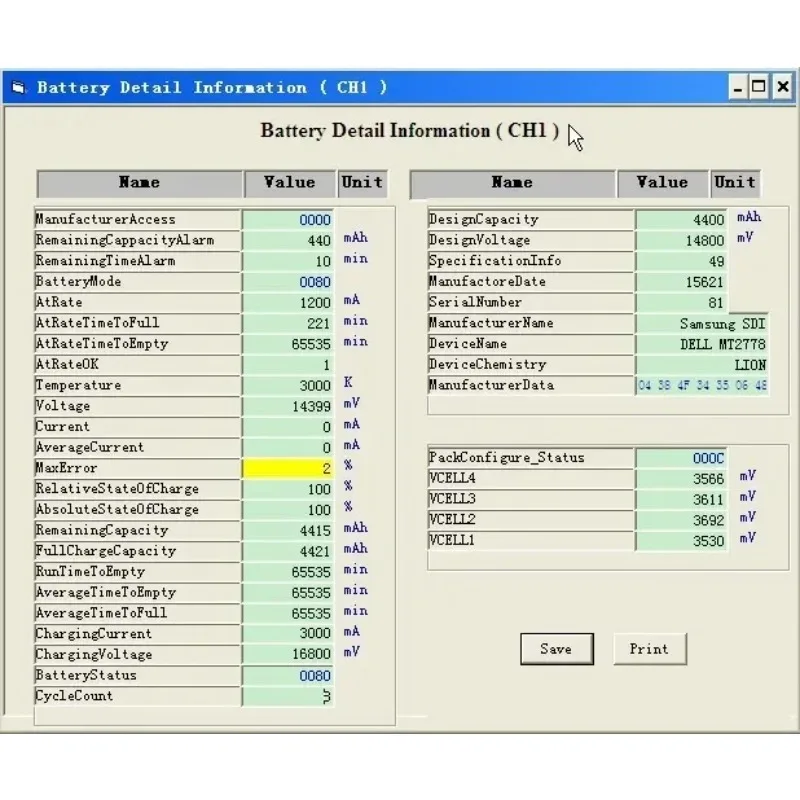Click the right table Name column header
This screenshot has height=800, width=800.
513,183
